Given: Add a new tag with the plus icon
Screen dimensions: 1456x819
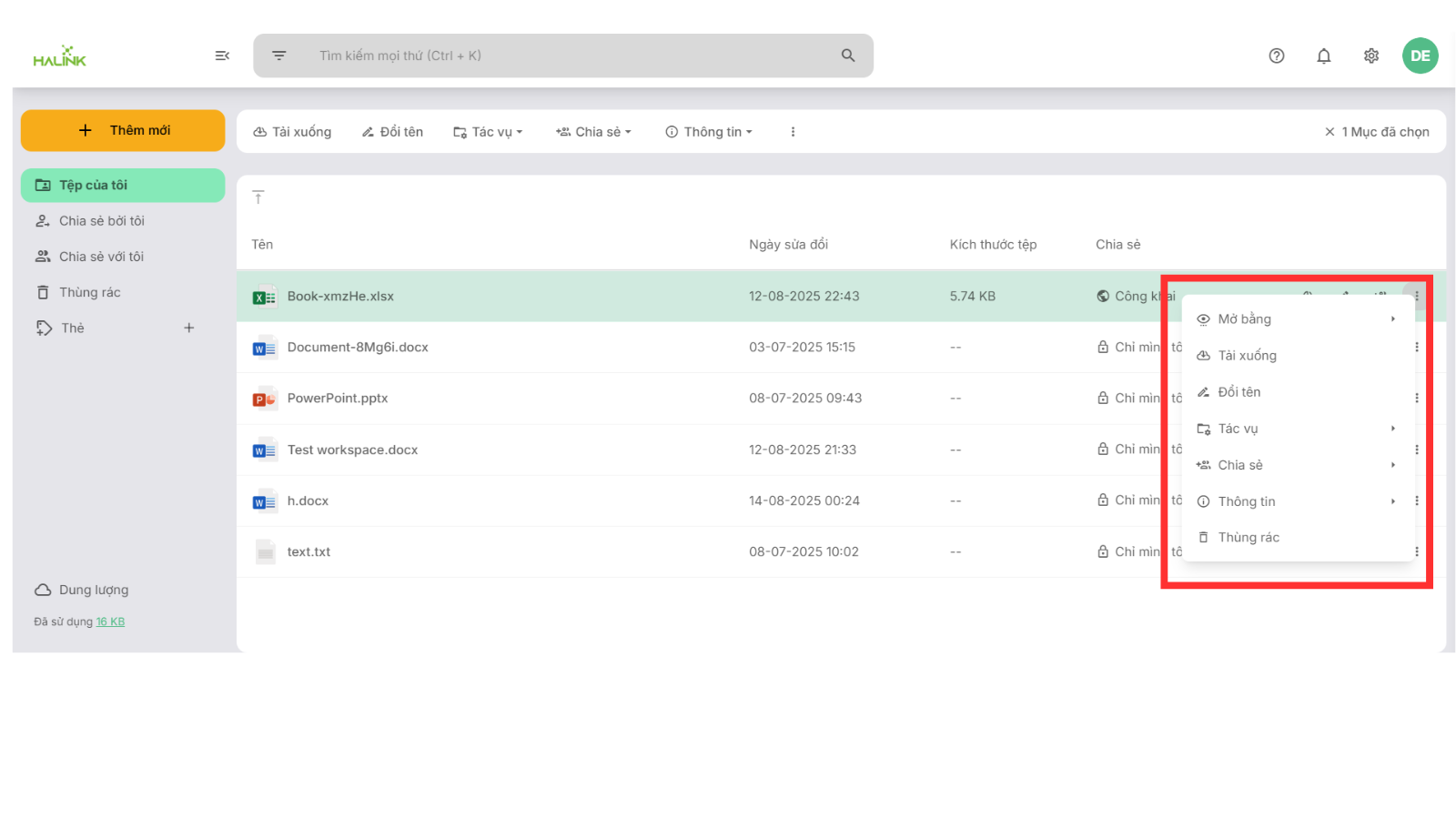Looking at the screenshot, I should (189, 328).
